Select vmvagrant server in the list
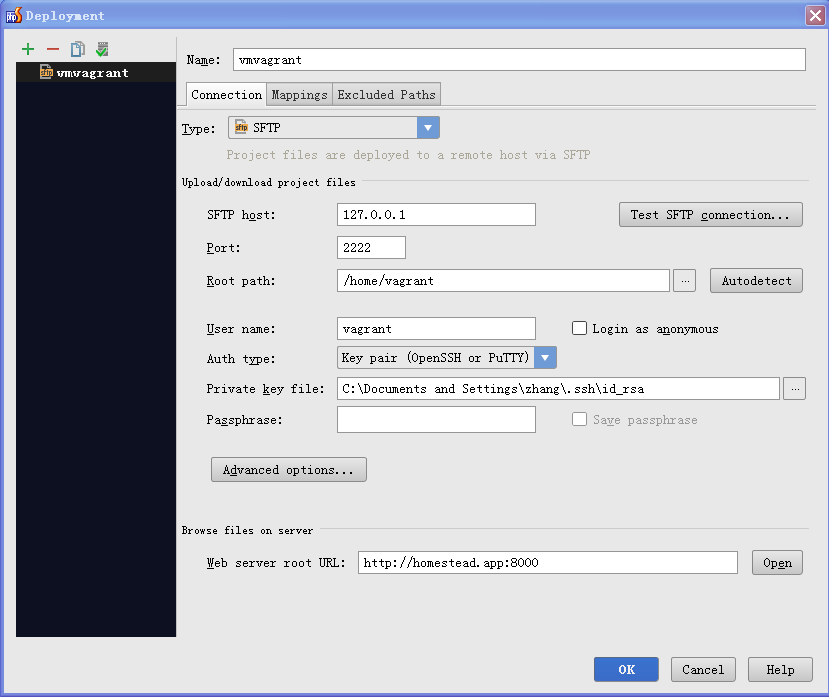This screenshot has width=829, height=697. (96, 72)
